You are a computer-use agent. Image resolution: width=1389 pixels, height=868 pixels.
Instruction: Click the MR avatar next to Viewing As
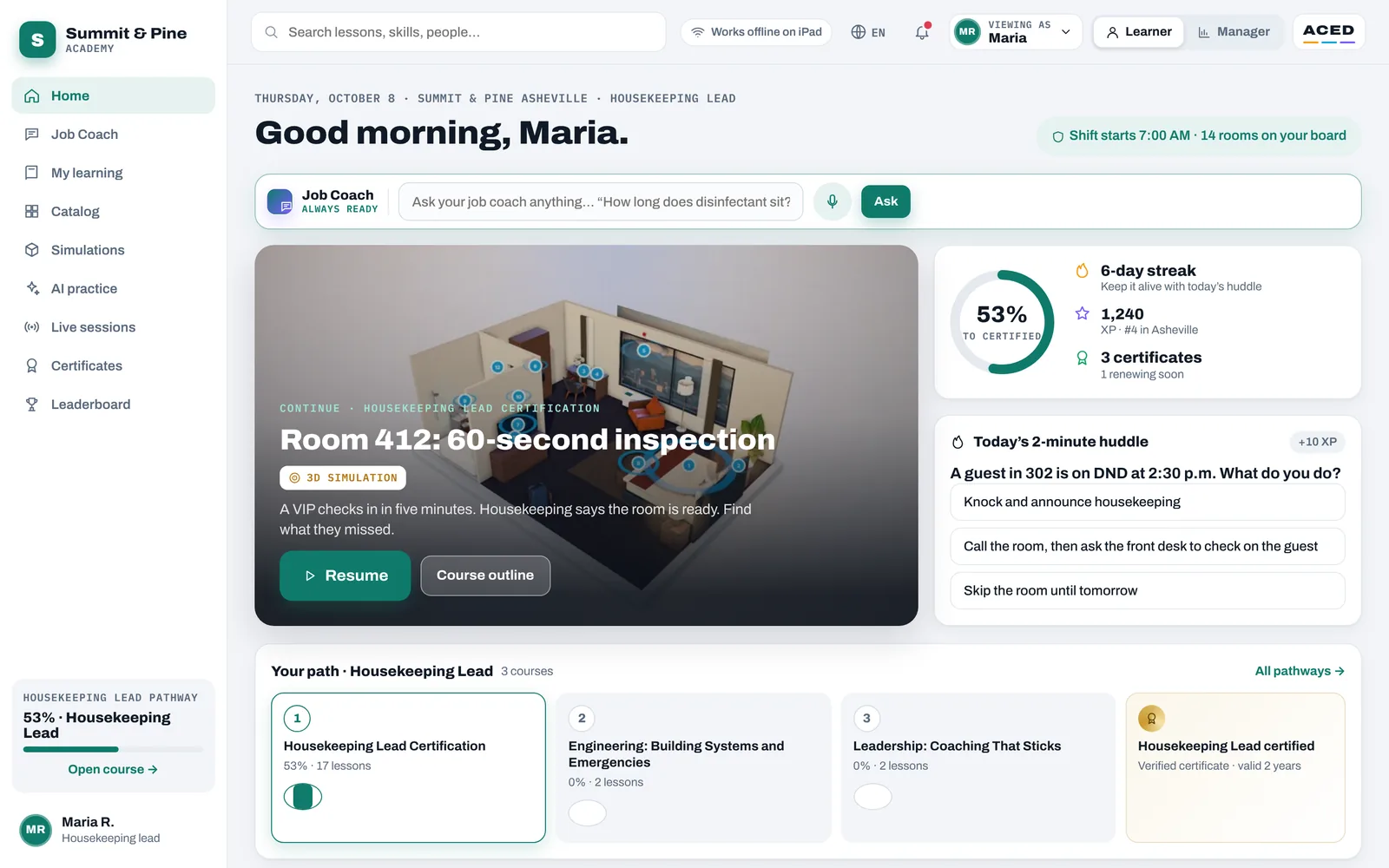click(967, 32)
